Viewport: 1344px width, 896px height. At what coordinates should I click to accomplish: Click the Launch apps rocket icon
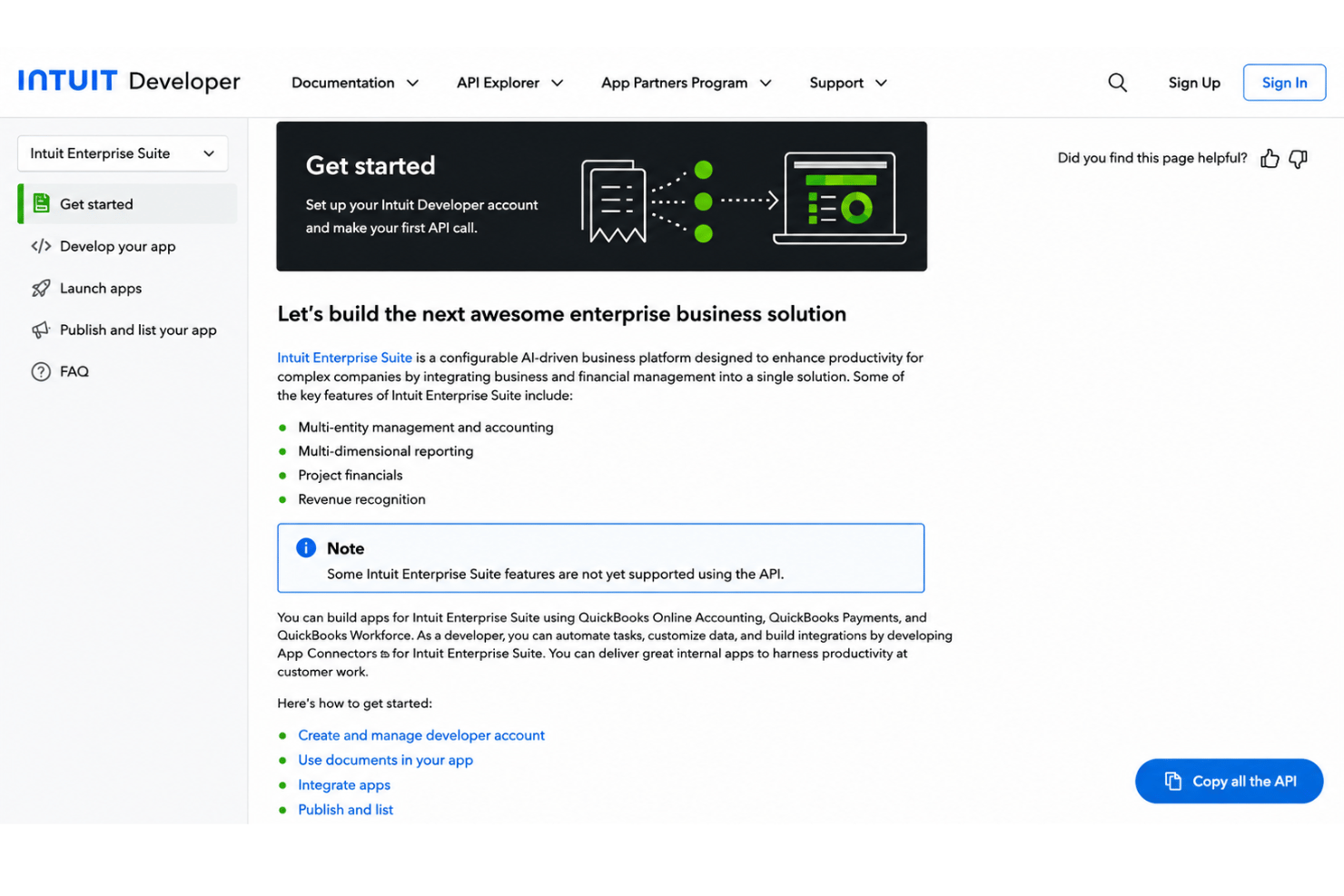click(x=41, y=288)
